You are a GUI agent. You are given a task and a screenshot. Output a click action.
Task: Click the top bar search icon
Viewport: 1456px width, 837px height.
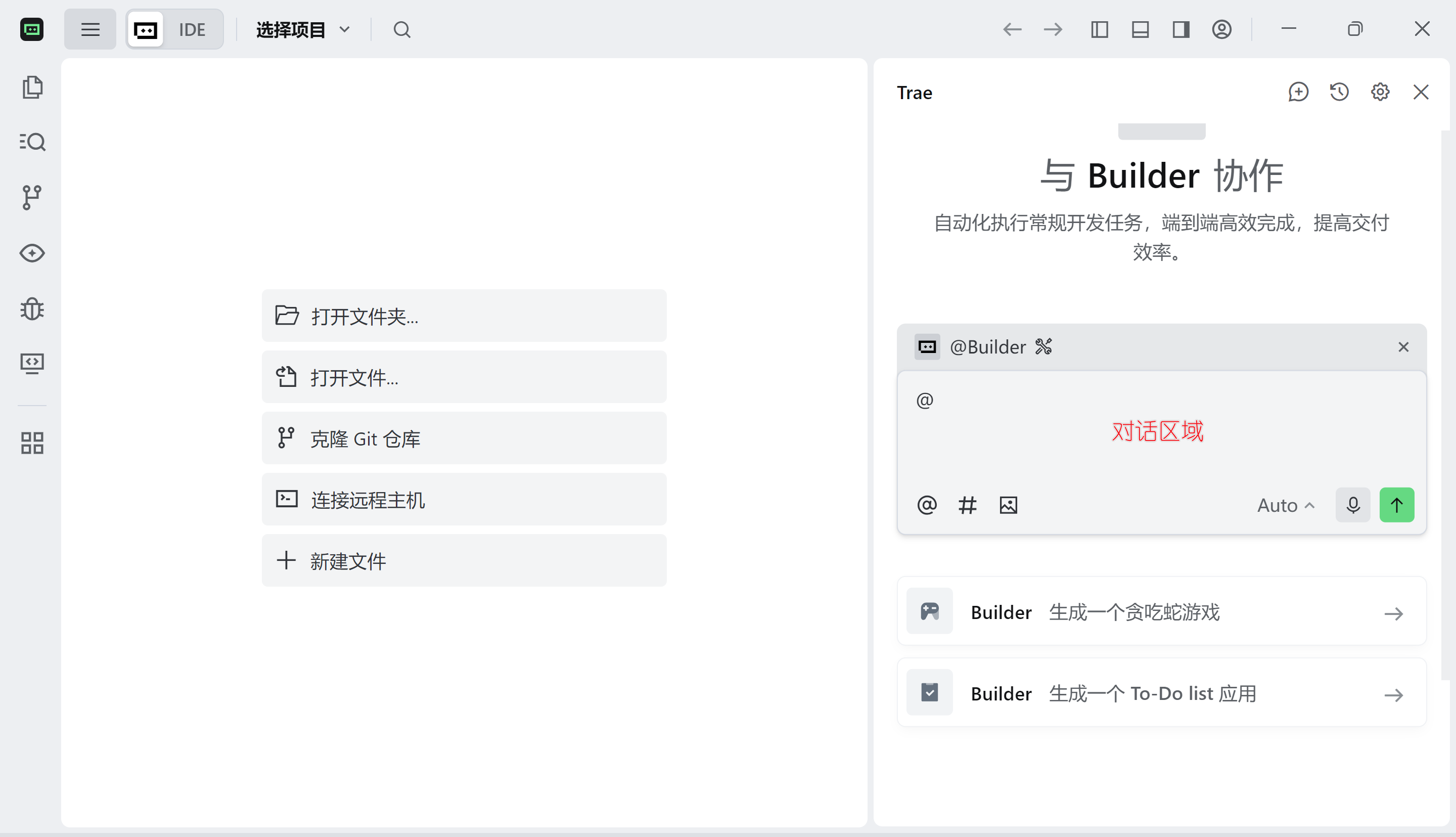tap(402, 29)
